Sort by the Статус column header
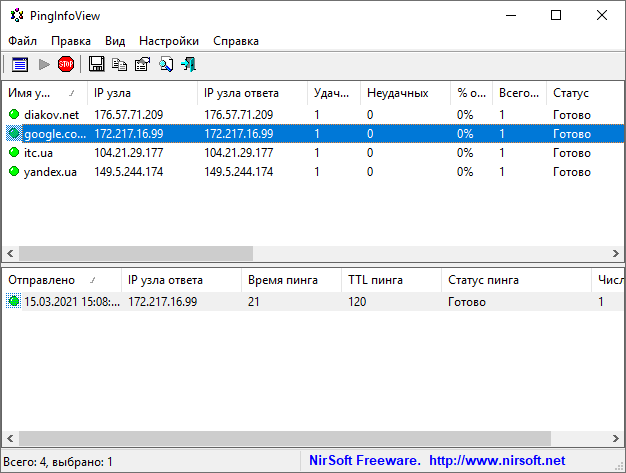The height and width of the screenshot is (473, 626). pos(585,93)
